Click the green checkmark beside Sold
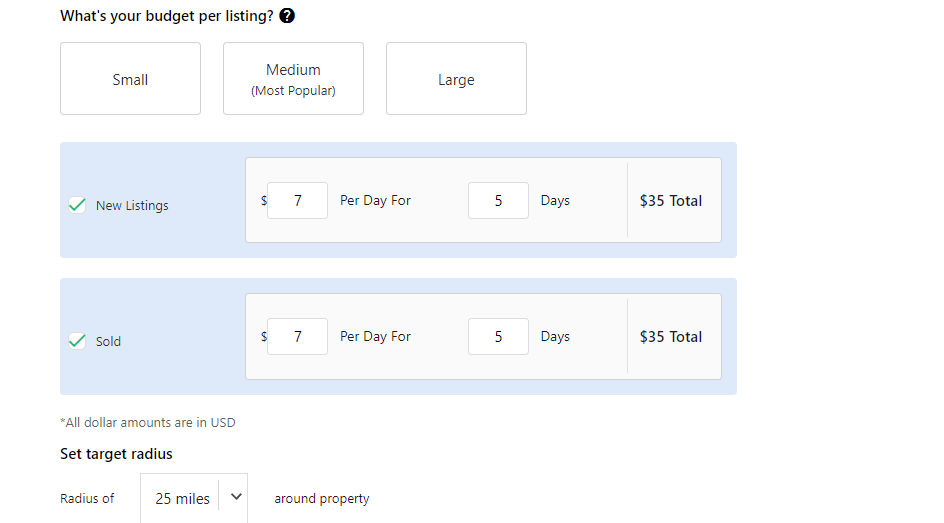Screen dimensions: 944x523 [x=77, y=341]
